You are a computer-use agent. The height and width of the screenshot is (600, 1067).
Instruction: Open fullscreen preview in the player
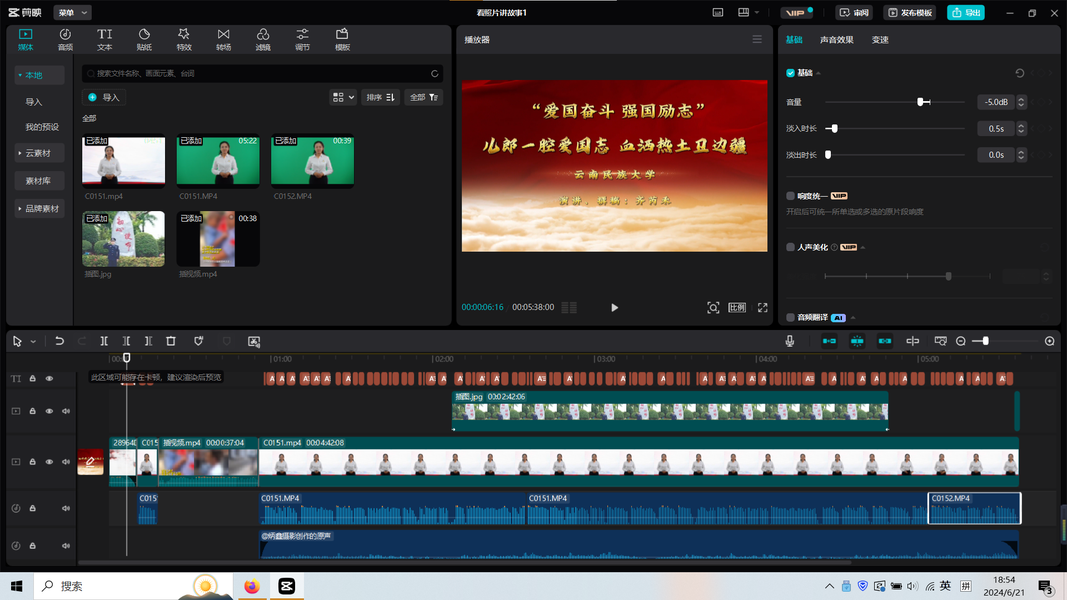tap(763, 307)
